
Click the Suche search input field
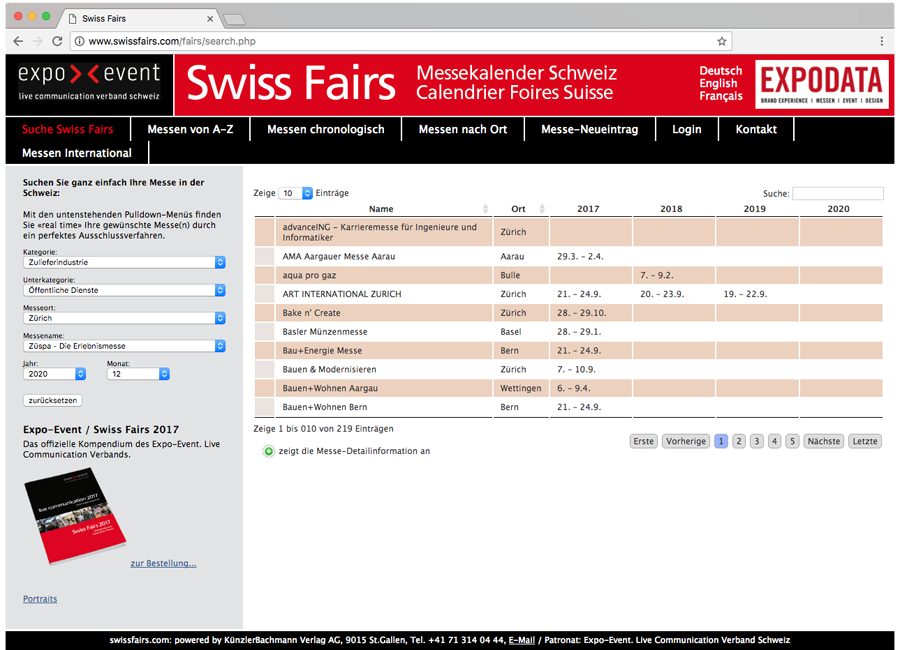838,194
